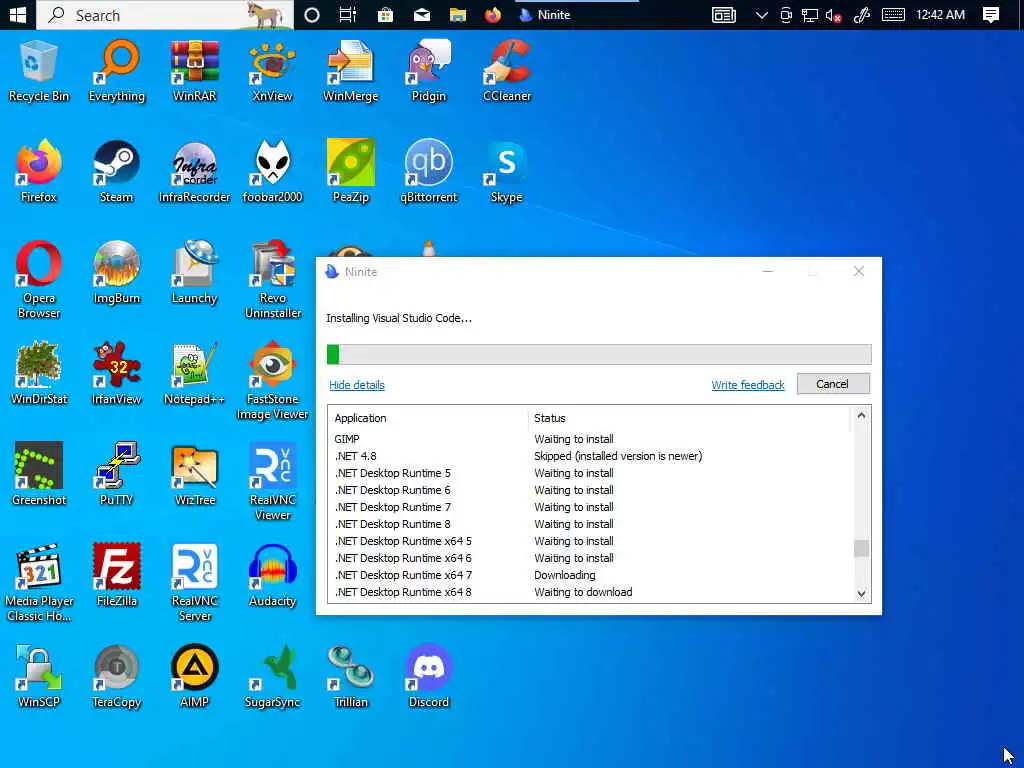Image resolution: width=1024 pixels, height=768 pixels.
Task: Select the FileZilla desktop icon
Action: tap(116, 576)
